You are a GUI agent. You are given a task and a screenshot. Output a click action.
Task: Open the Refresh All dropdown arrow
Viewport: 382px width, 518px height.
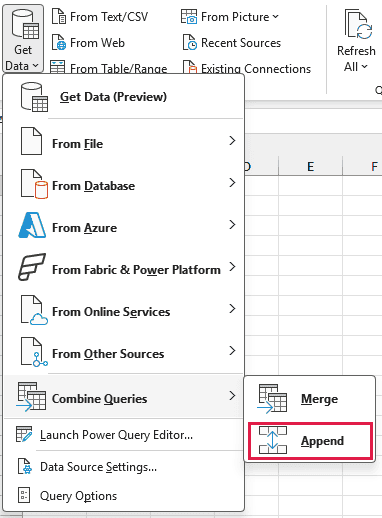coord(365,67)
